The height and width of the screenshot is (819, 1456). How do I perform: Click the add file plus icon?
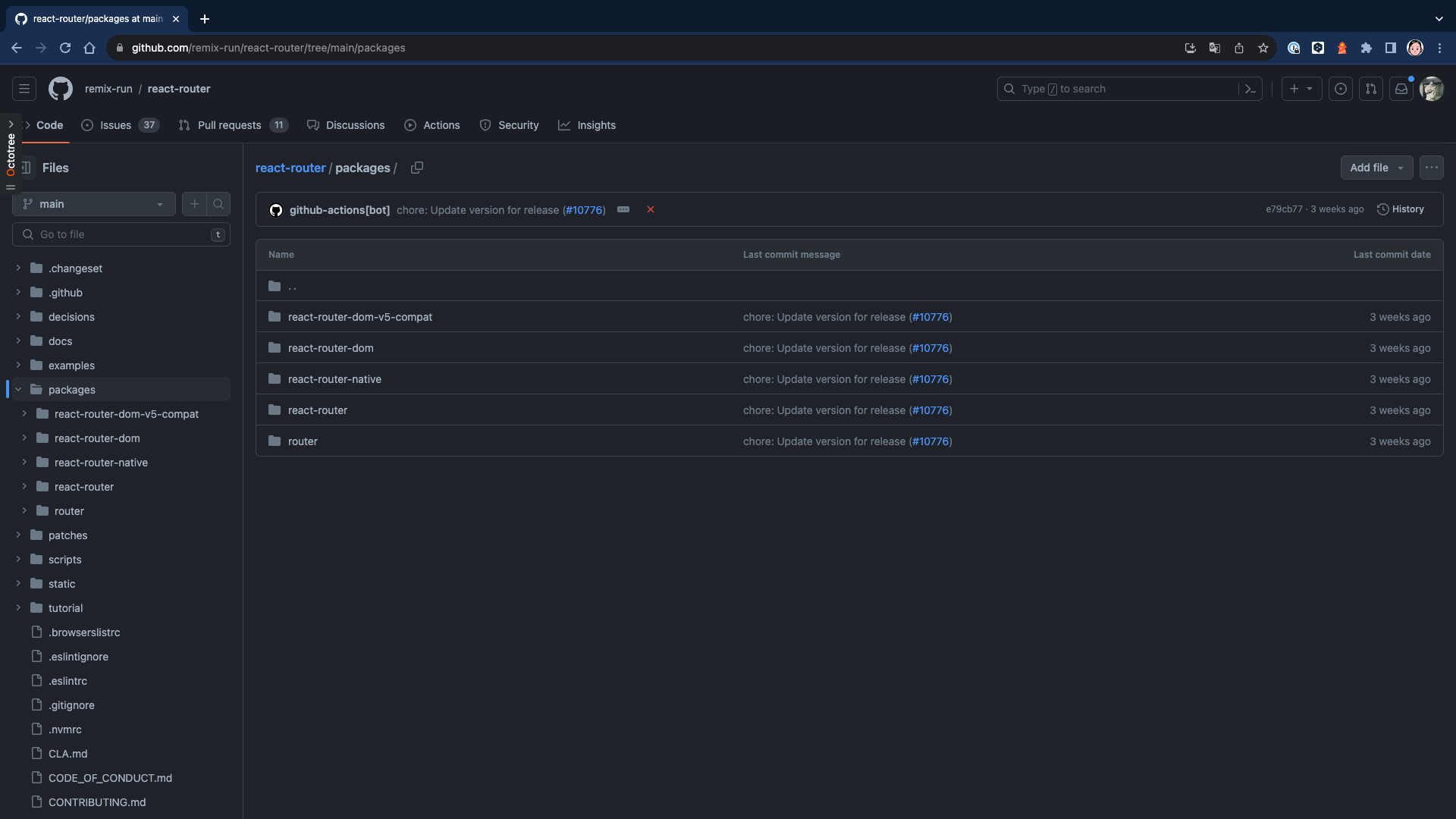point(195,204)
